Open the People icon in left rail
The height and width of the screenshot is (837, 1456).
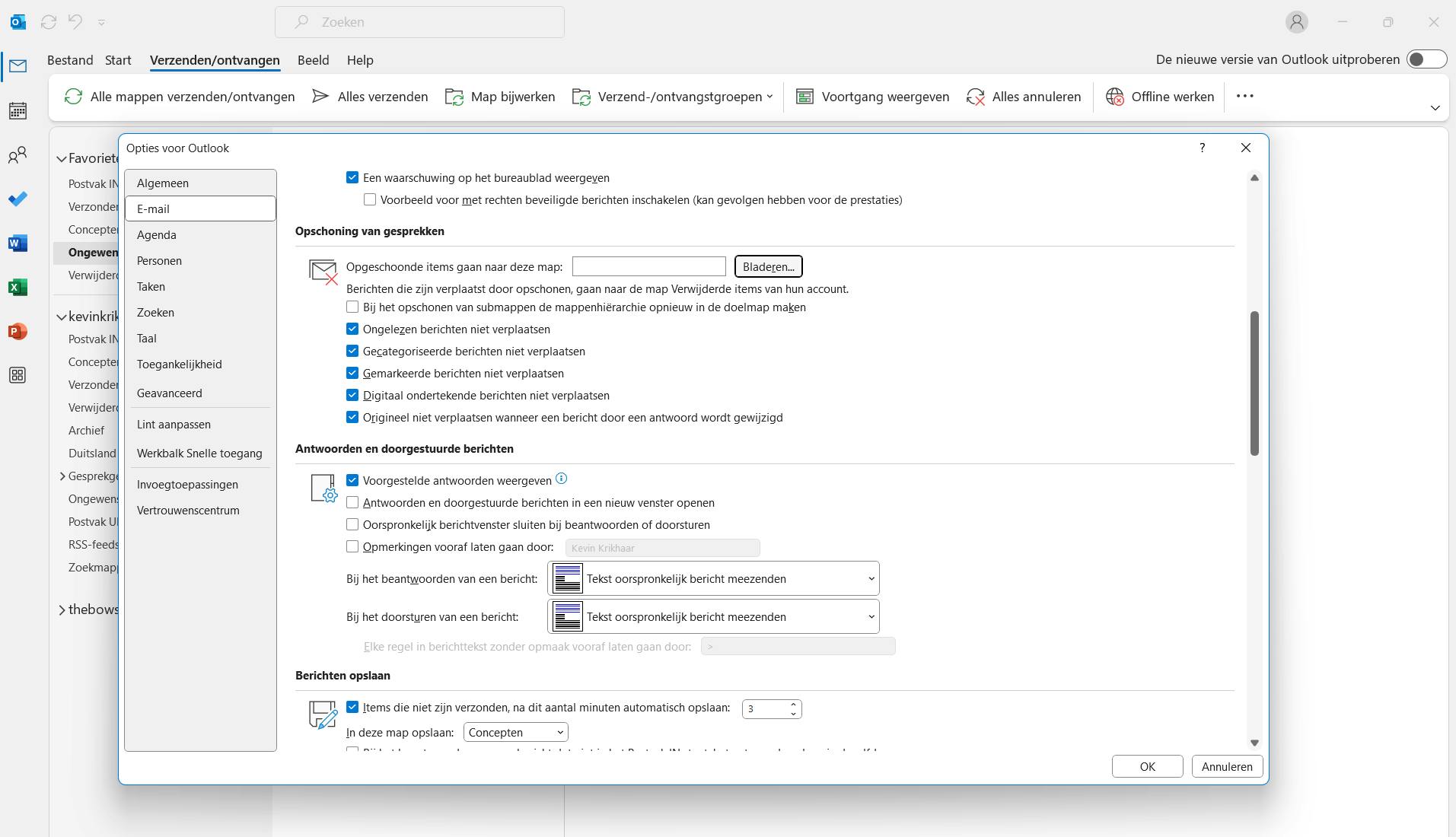coord(18,155)
